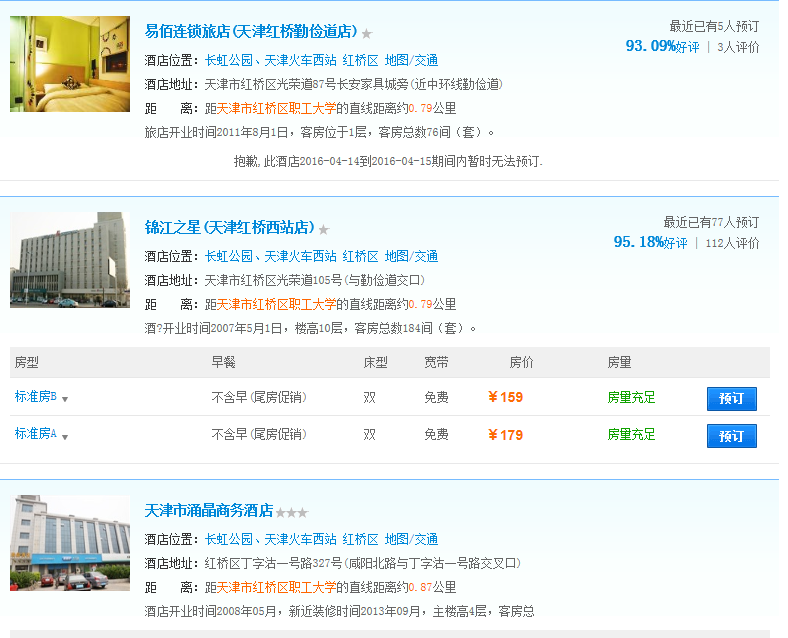Click the ¥159 room price
The height and width of the screenshot is (638, 788).
pyautogui.click(x=506, y=397)
